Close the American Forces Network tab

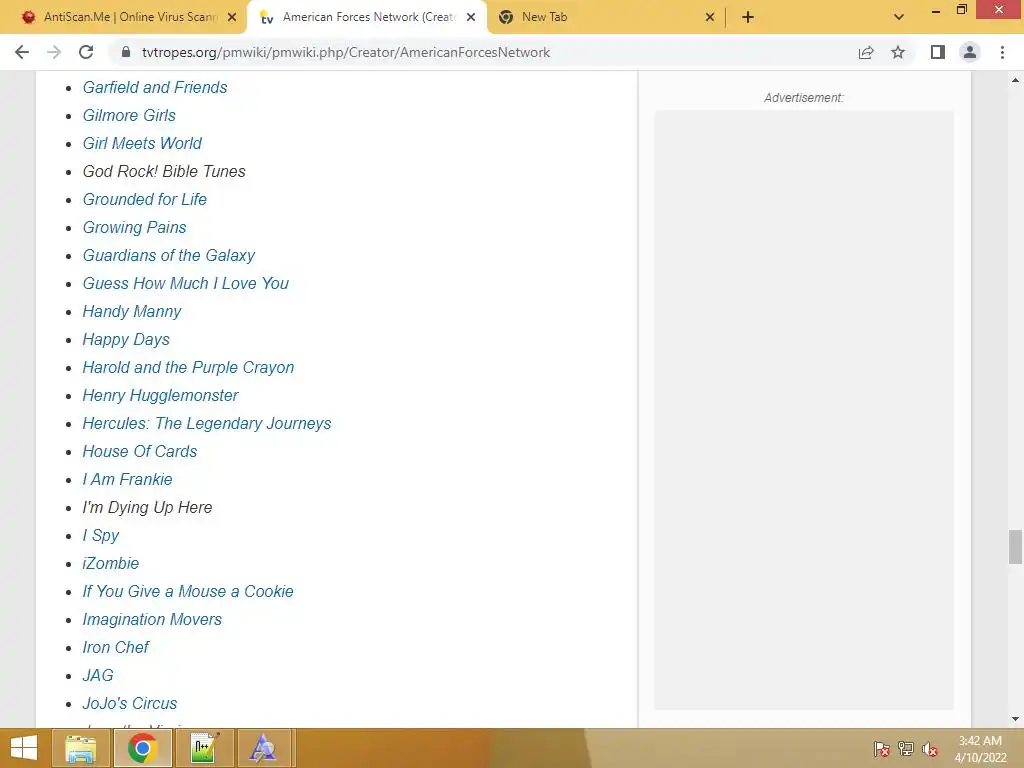point(471,17)
